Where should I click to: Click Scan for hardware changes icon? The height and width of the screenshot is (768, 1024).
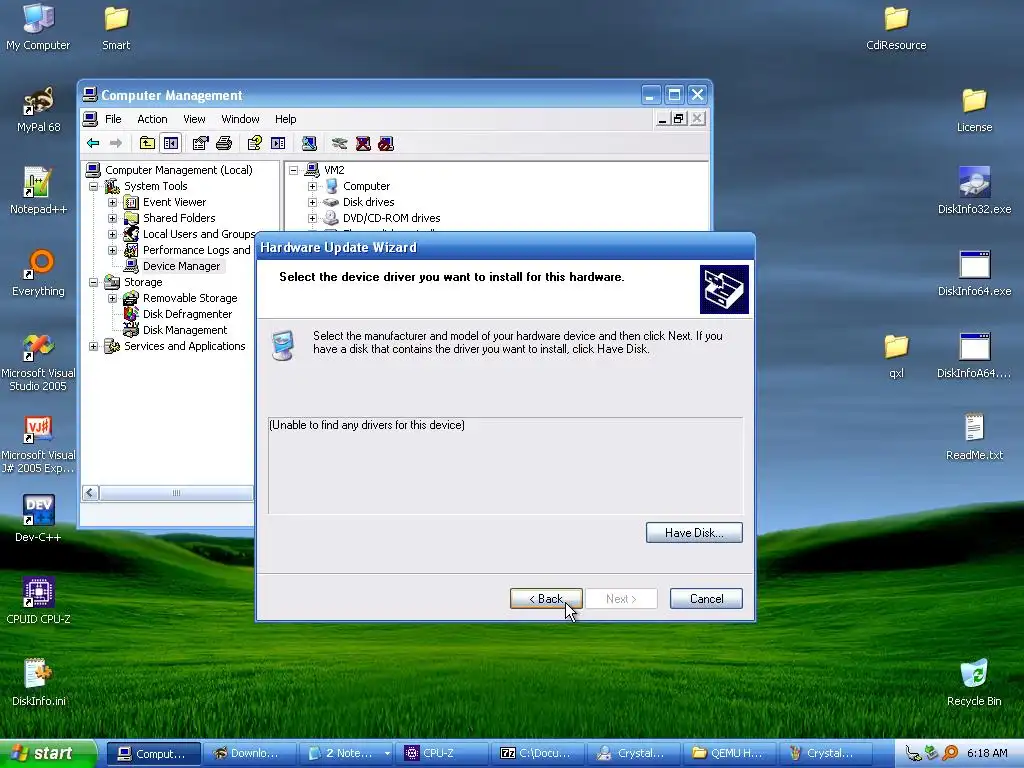coord(310,143)
